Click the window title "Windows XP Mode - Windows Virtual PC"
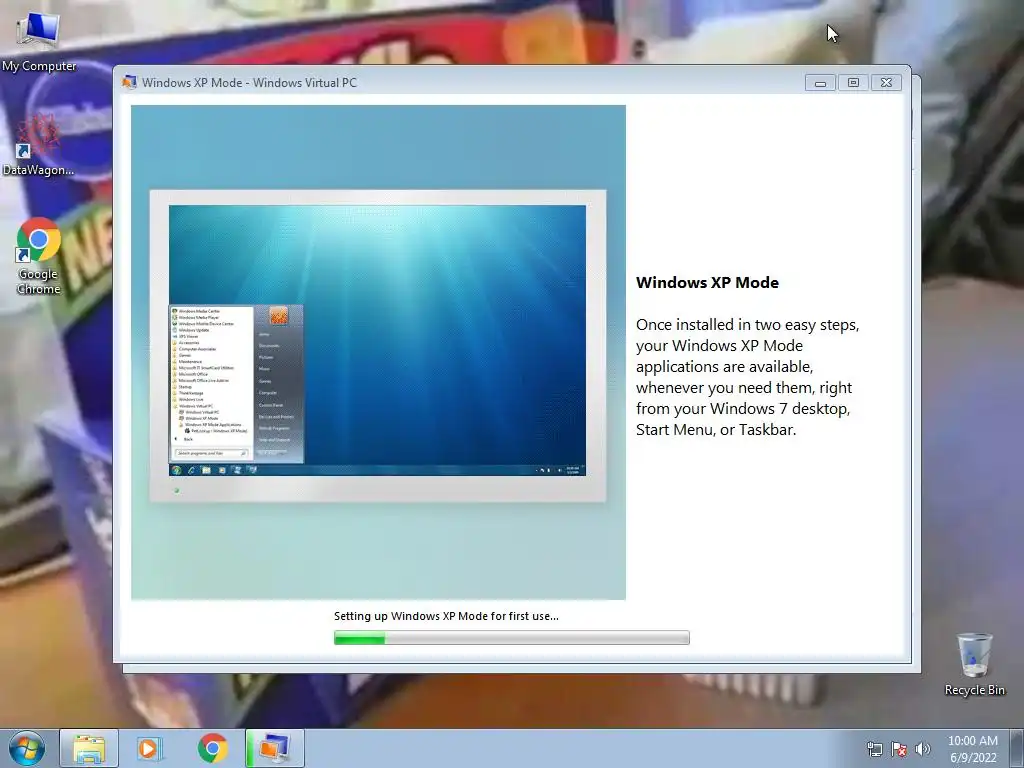Screen dimensions: 1024x768 [x=249, y=82]
